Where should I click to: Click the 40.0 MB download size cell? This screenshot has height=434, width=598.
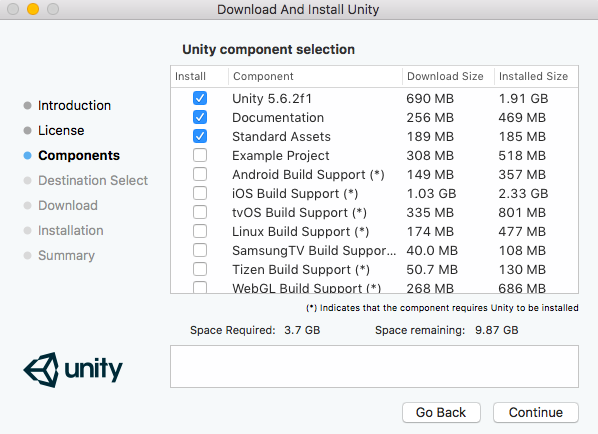click(x=432, y=251)
